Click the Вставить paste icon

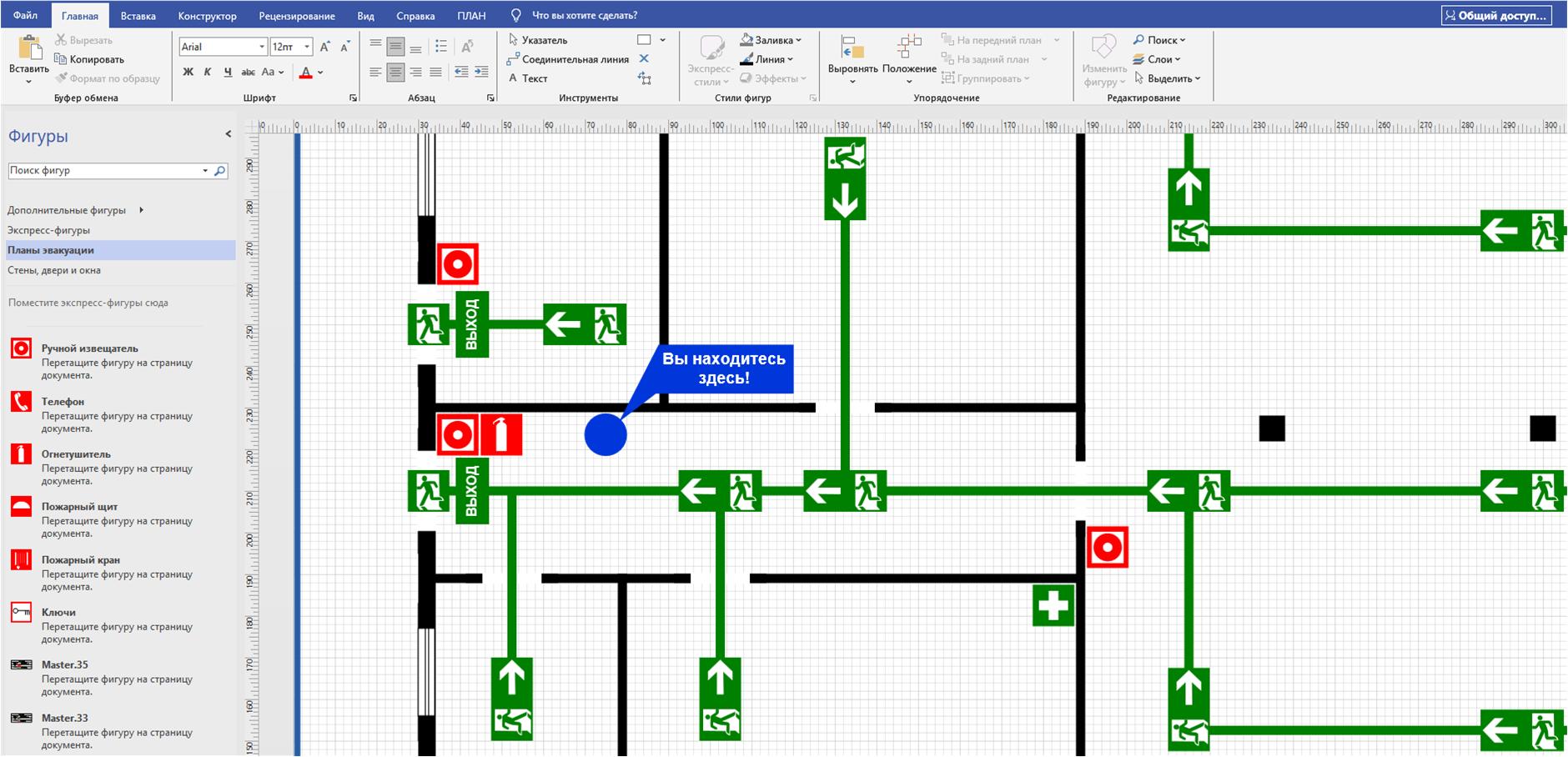coord(29,48)
